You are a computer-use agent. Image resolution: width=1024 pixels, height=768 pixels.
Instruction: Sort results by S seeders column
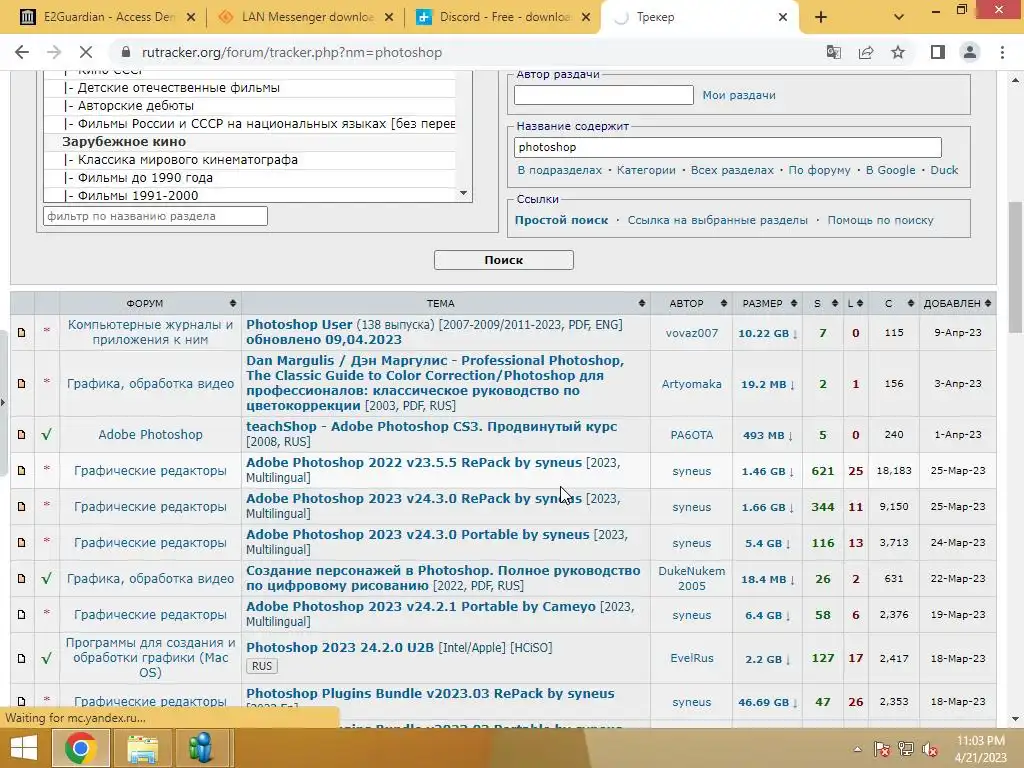[x=822, y=303]
